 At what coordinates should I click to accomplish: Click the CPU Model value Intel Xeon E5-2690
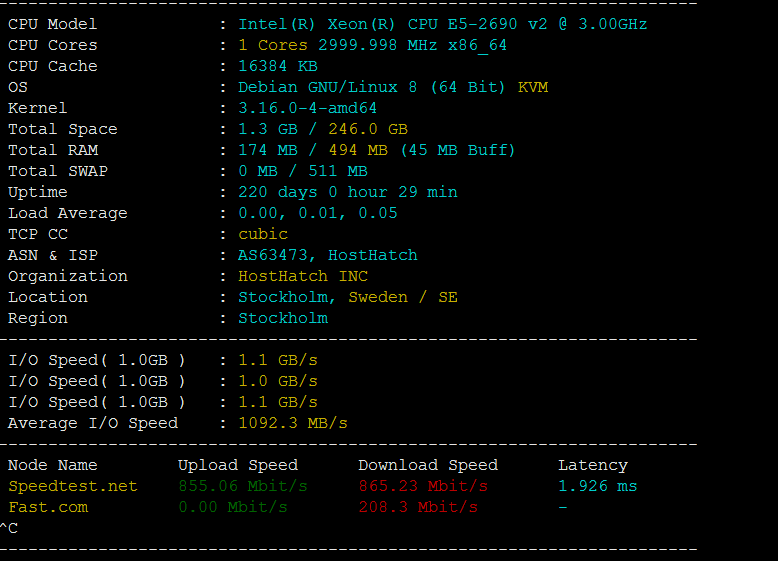(442, 24)
